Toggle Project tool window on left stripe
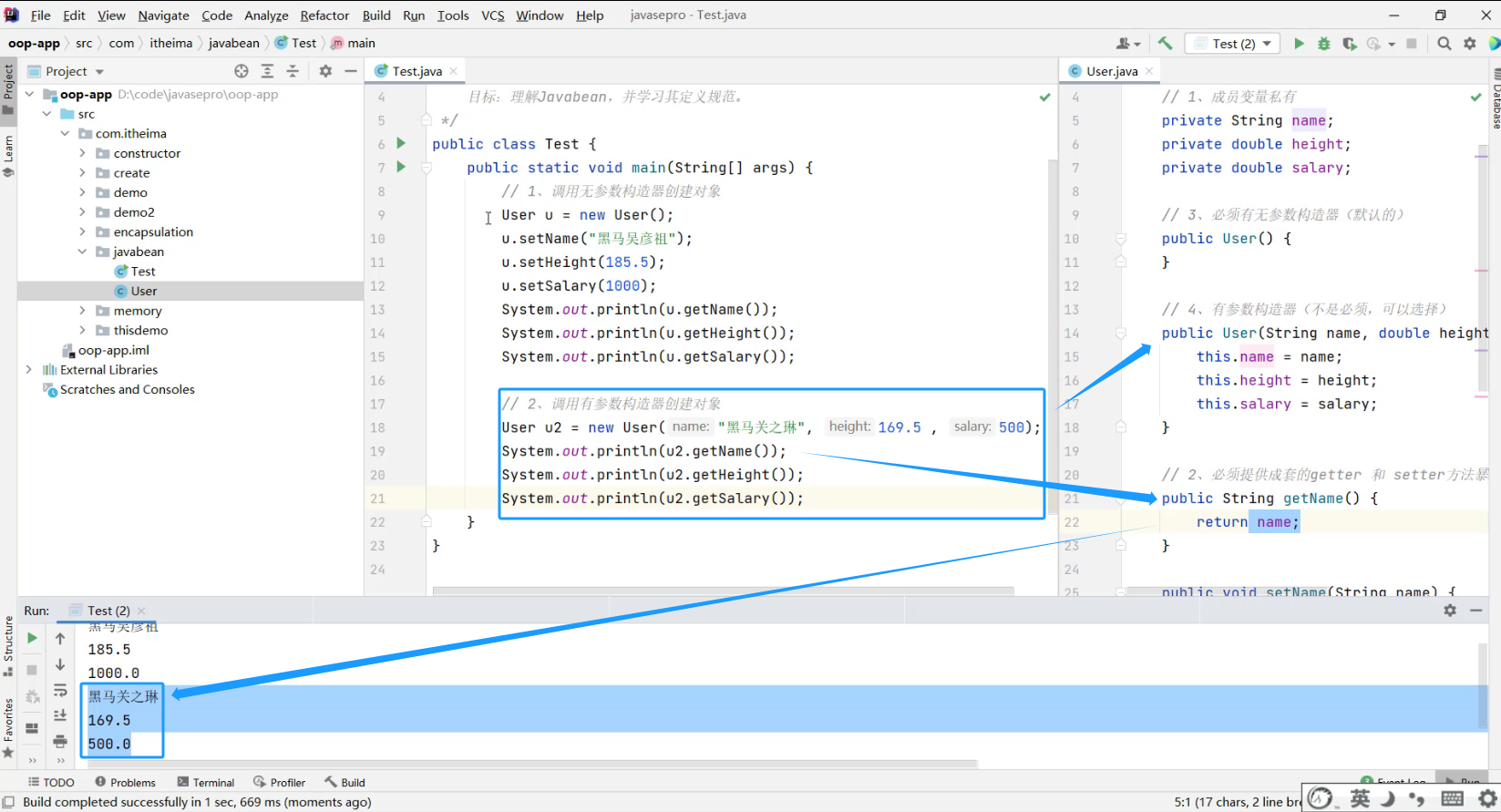 click(x=8, y=89)
